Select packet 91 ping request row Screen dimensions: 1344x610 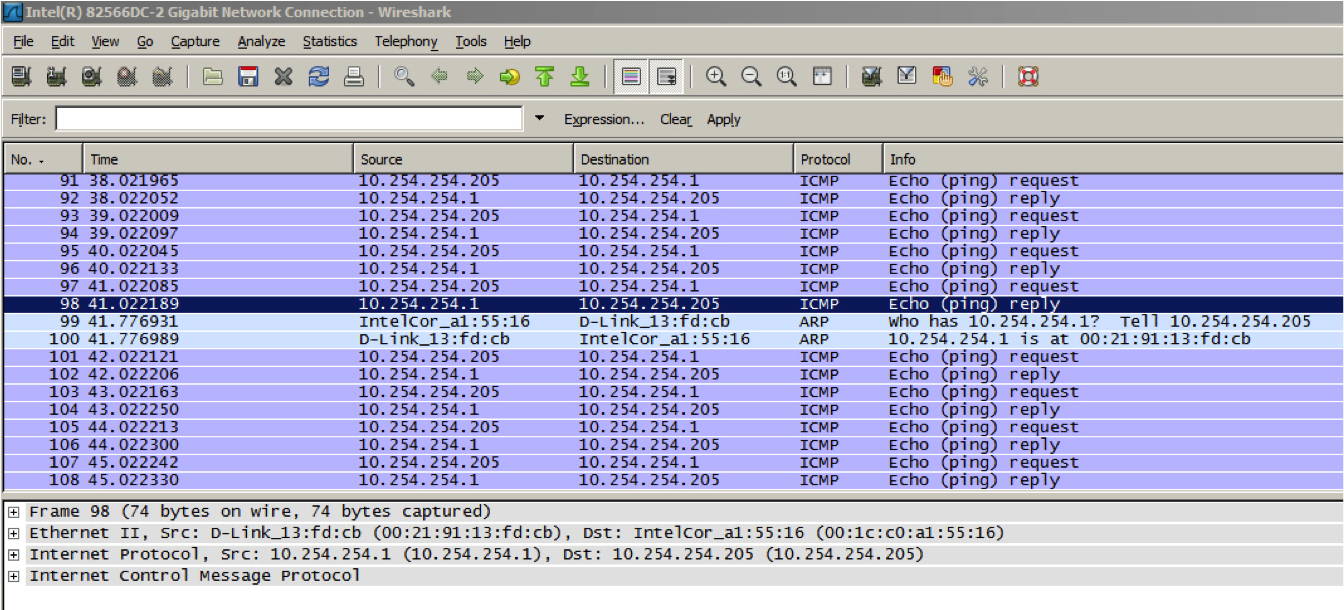click(x=672, y=181)
